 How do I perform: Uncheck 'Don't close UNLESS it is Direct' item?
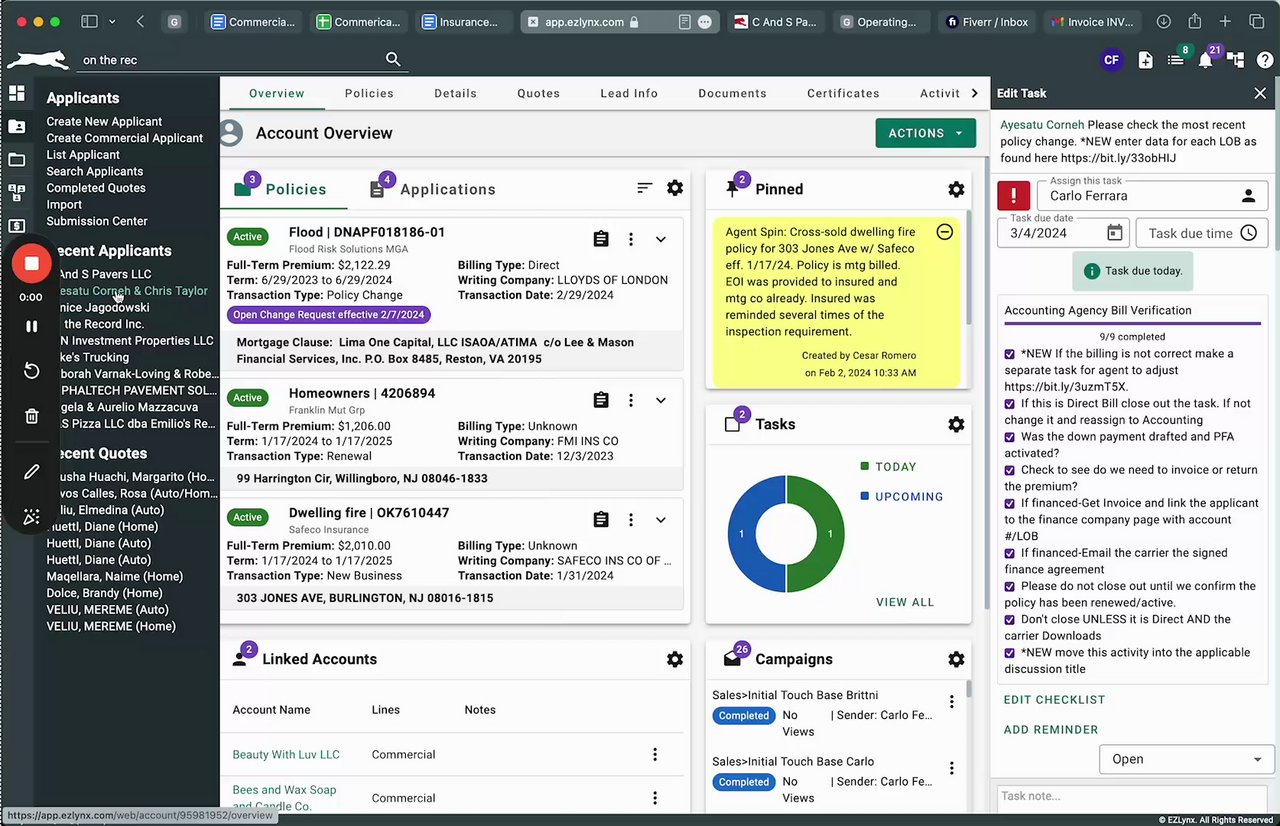click(x=1010, y=619)
